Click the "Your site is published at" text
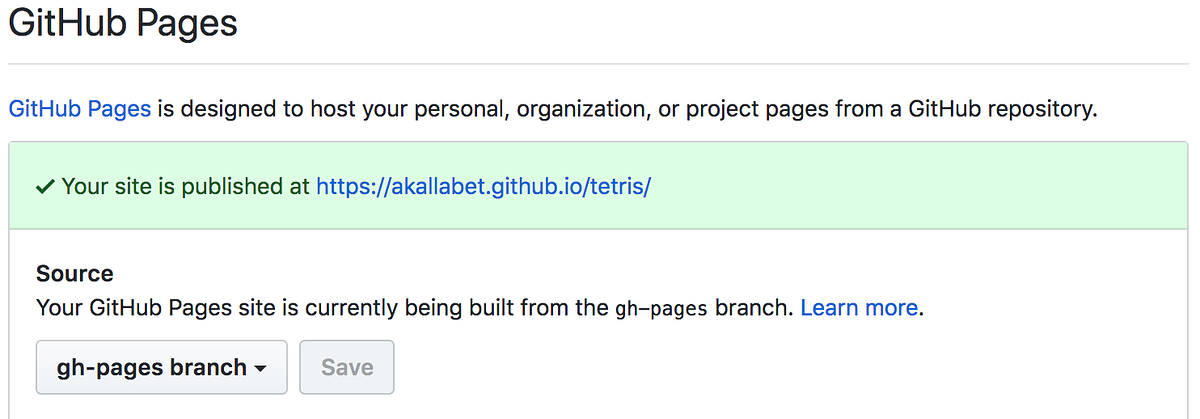This screenshot has width=1200, height=419. tap(186, 186)
